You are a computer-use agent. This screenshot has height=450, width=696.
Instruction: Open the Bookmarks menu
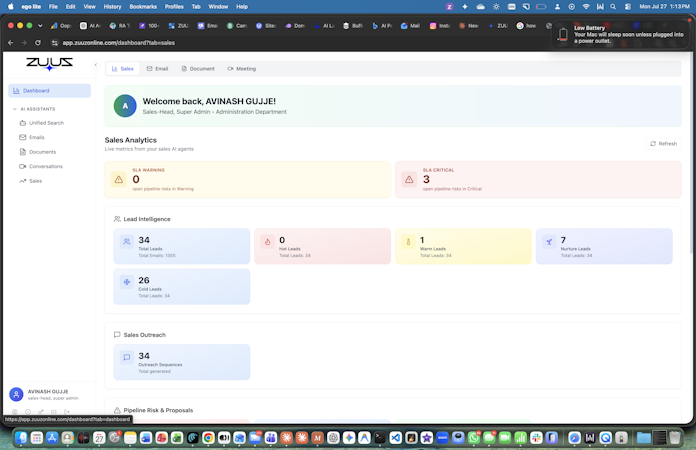click(143, 7)
